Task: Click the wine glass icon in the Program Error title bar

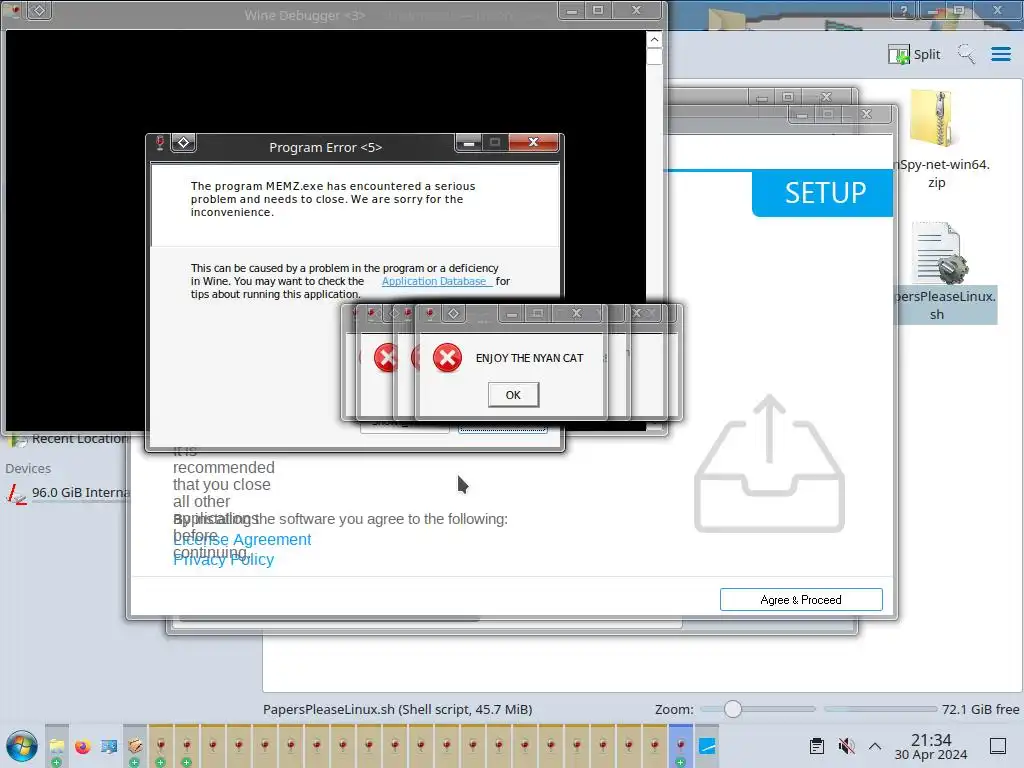Action: pos(159,143)
